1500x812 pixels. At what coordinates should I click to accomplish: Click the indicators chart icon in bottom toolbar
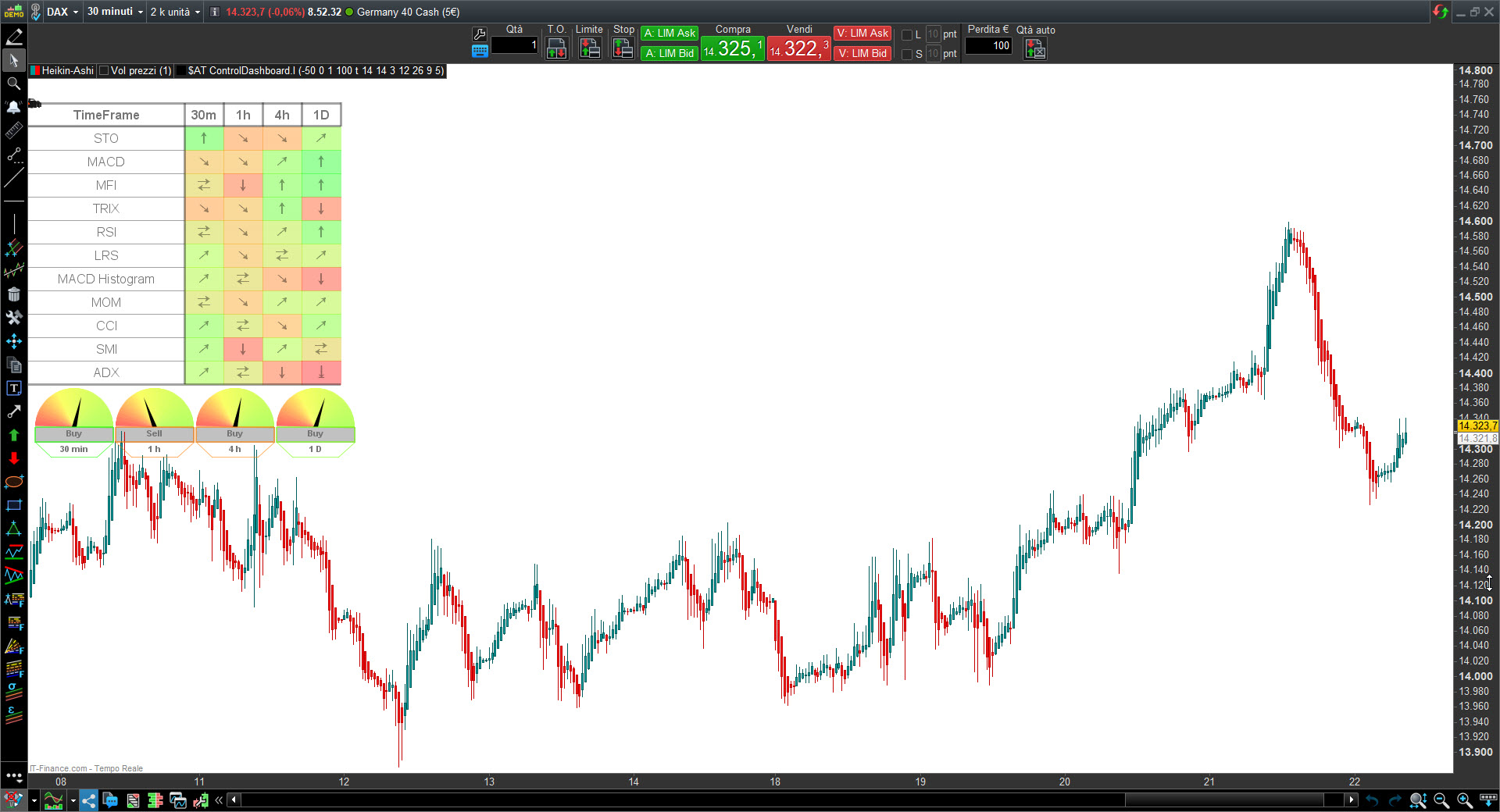click(52, 800)
